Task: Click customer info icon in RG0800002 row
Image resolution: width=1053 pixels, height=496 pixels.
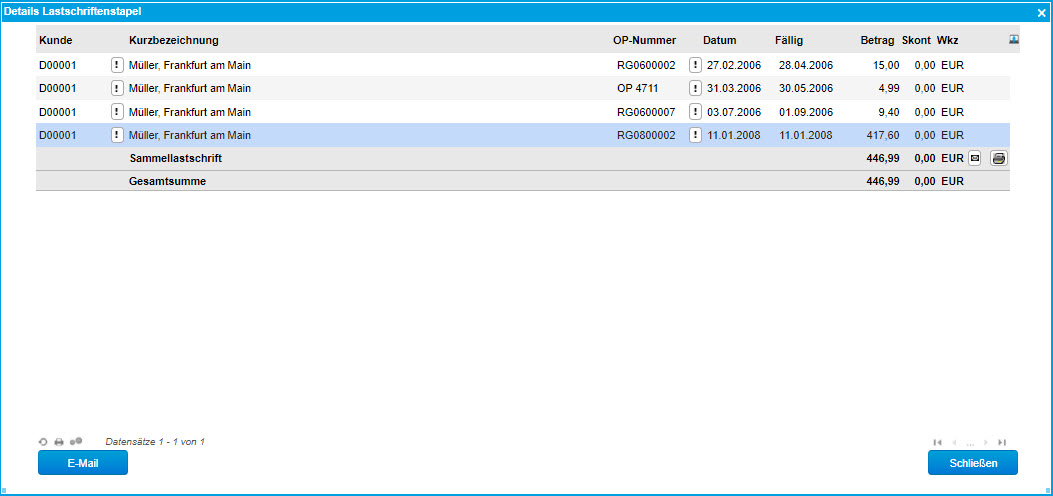Action: point(118,135)
